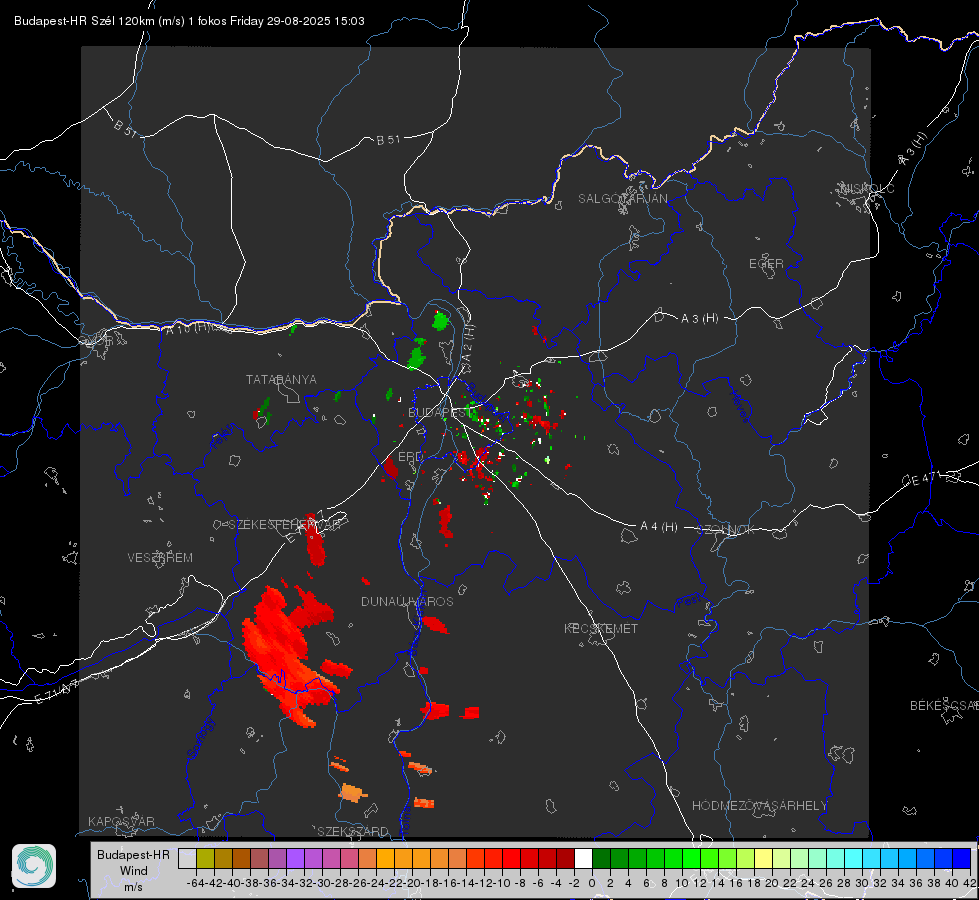Click the map title with date 29-08-2025 15:03
This screenshot has width=979, height=900.
(x=189, y=21)
